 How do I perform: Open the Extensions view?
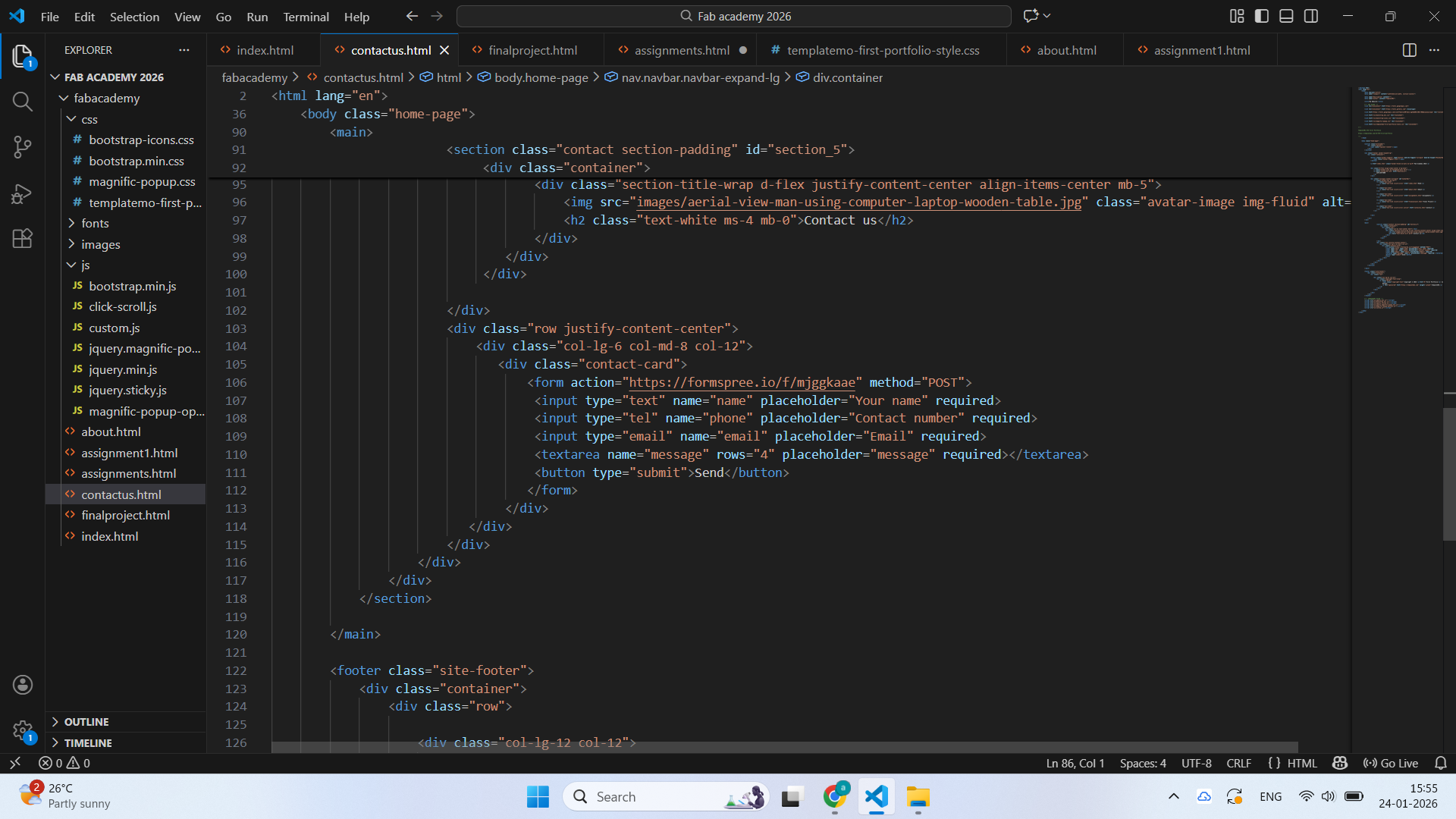(x=23, y=239)
